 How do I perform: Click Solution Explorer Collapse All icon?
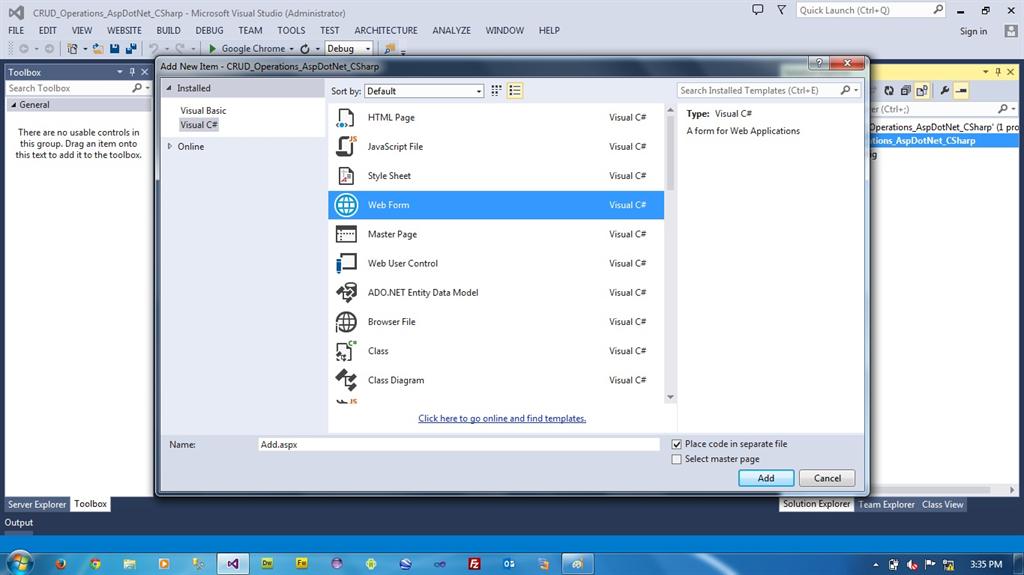905,91
